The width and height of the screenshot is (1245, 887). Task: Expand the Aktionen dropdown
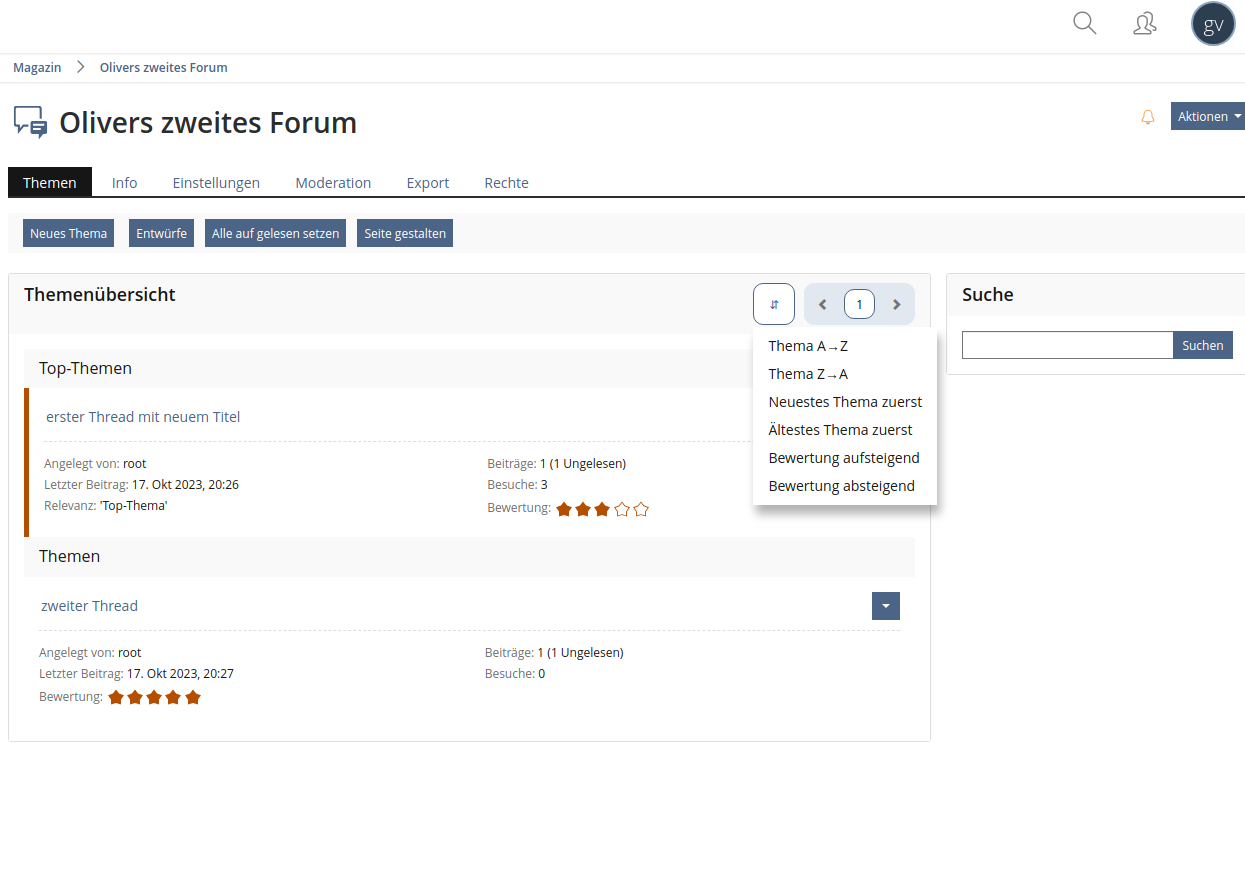click(1208, 116)
